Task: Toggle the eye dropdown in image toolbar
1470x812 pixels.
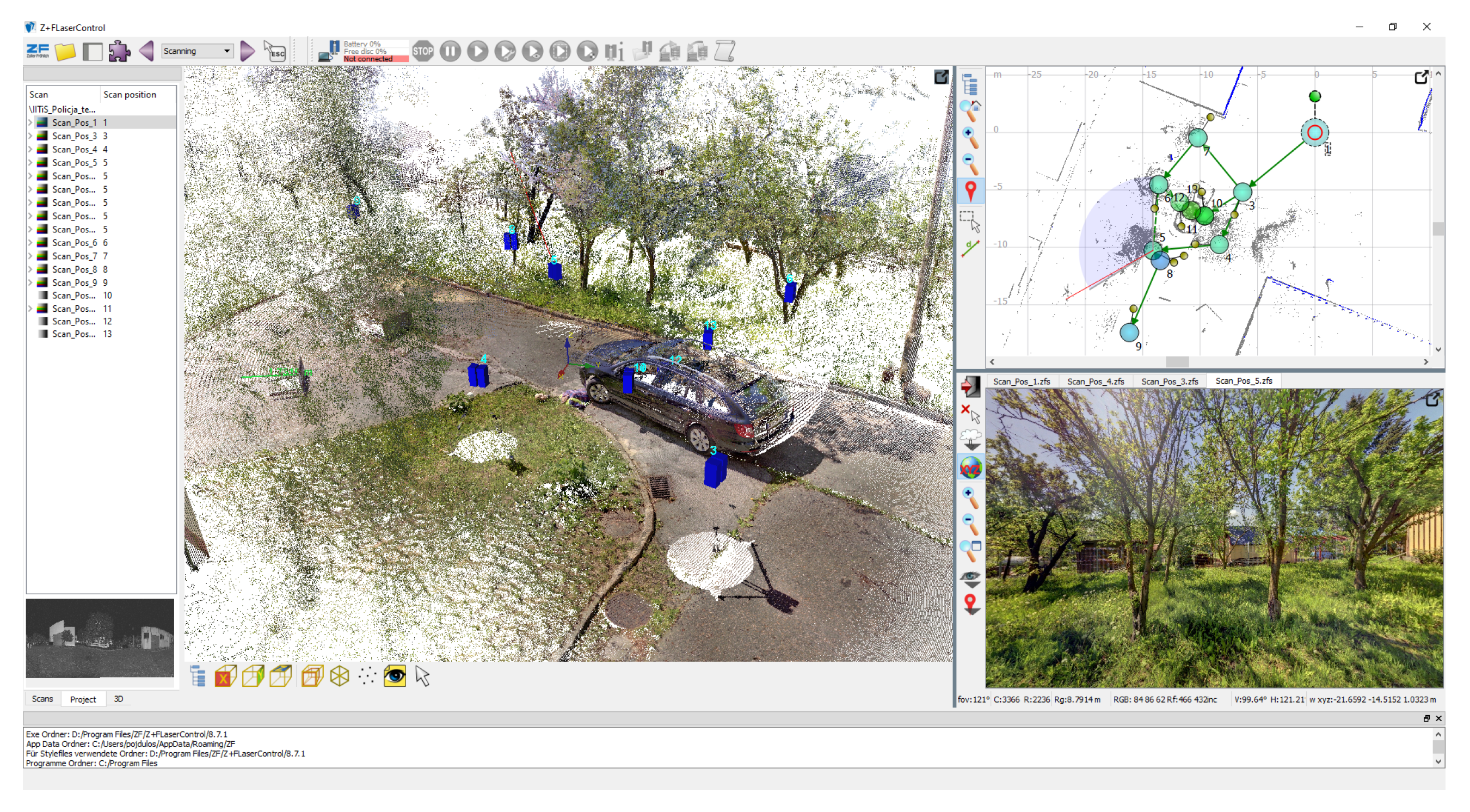Action: coord(970,579)
